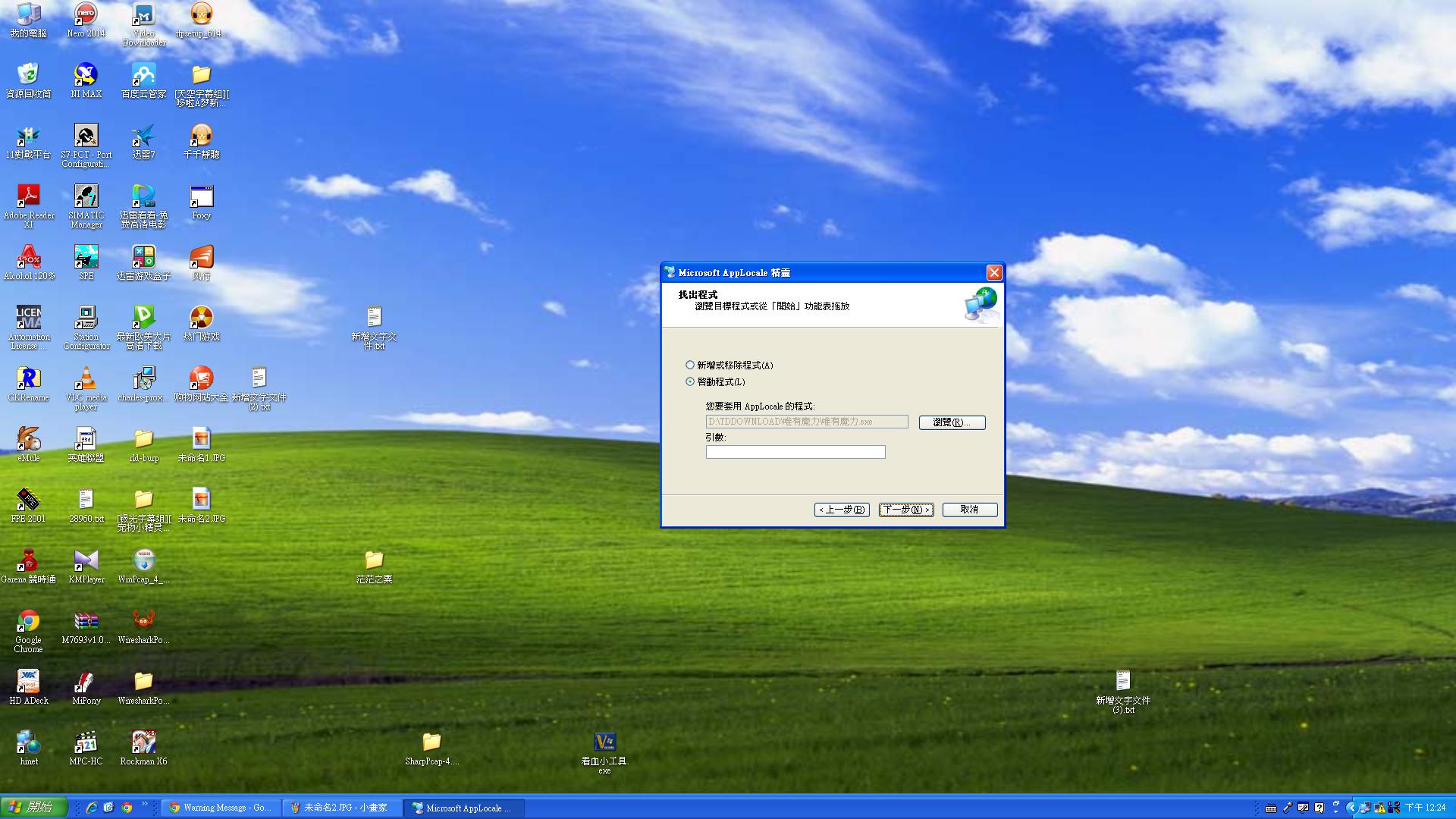Open the 看血小工具.exe desktop icon
The height and width of the screenshot is (819, 1456).
(604, 743)
